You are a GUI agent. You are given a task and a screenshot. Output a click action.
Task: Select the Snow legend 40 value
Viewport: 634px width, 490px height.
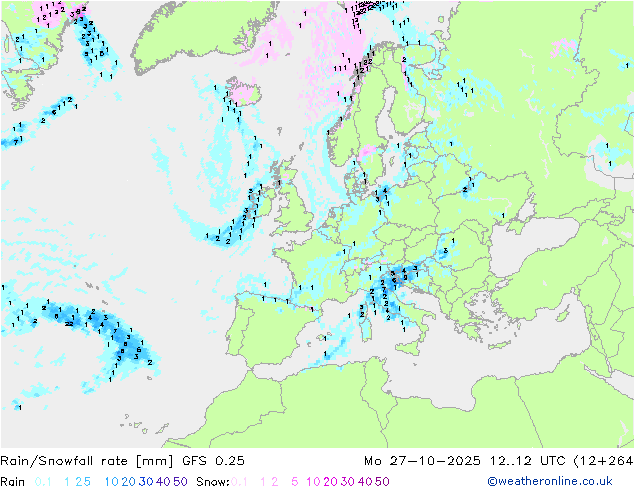(x=365, y=482)
